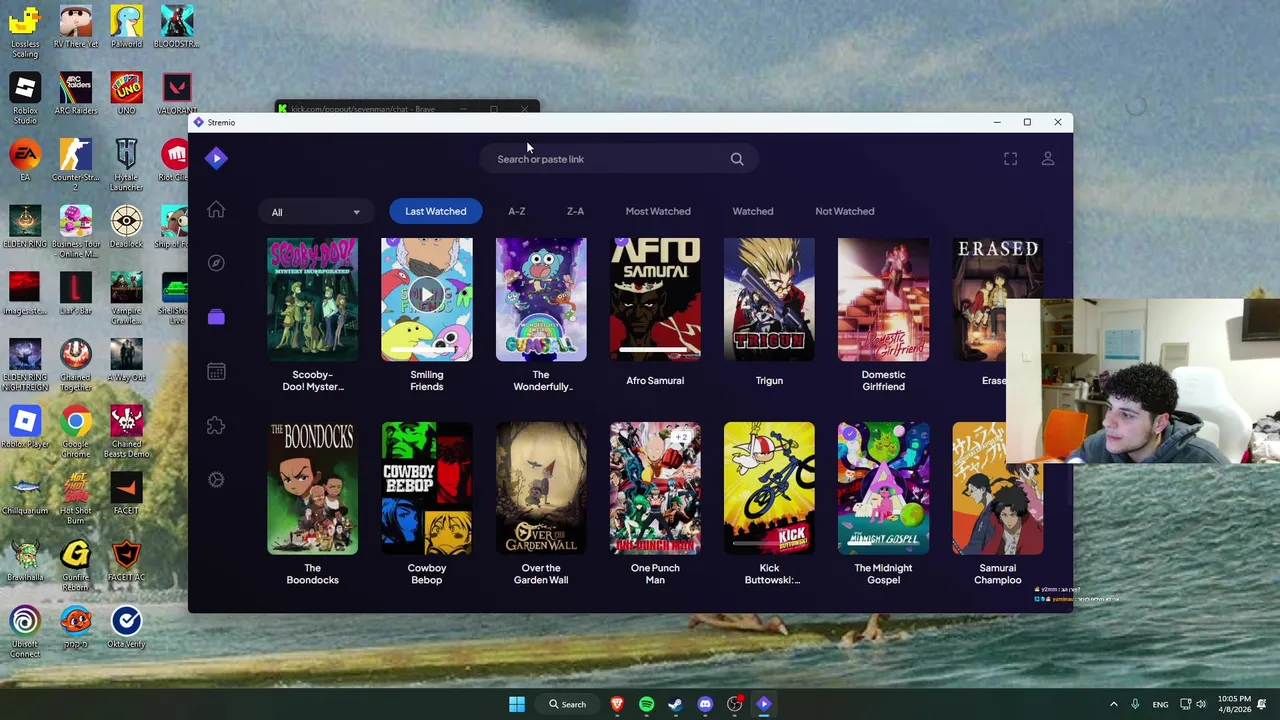Select the Brawlhalla desktop icon
This screenshot has height=720, width=1280.
tap(25, 560)
